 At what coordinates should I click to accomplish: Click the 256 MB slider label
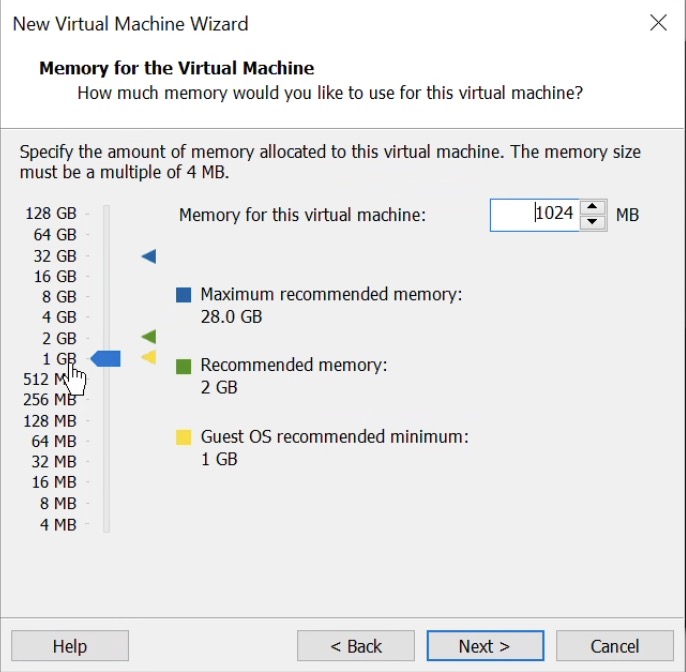coord(50,400)
